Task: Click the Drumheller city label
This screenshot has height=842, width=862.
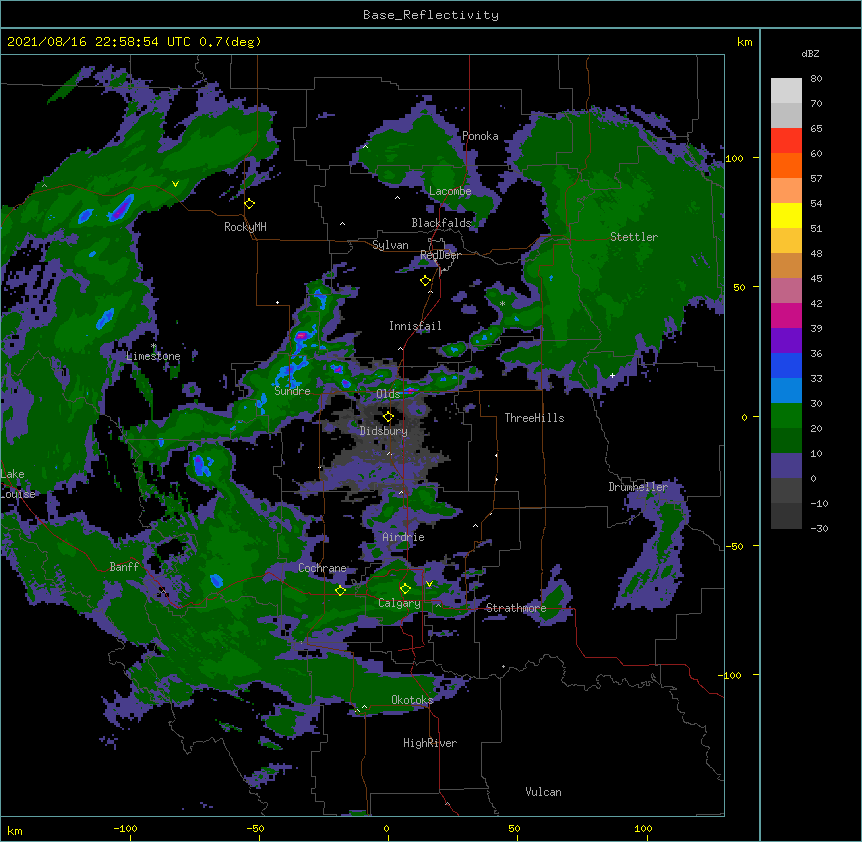Action: (x=638, y=487)
